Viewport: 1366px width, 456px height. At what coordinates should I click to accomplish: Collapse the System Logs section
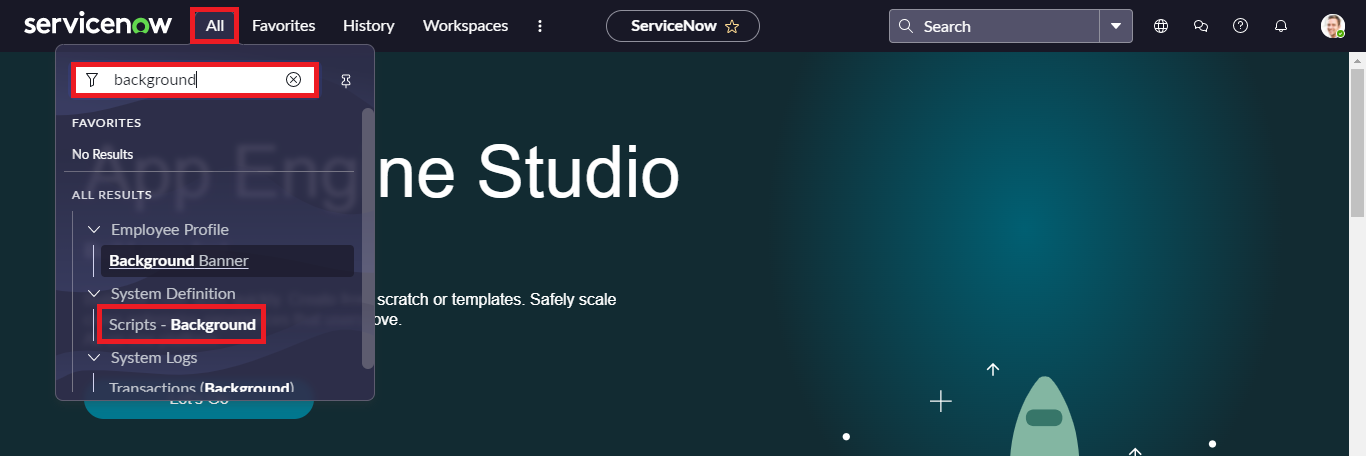[x=95, y=358]
